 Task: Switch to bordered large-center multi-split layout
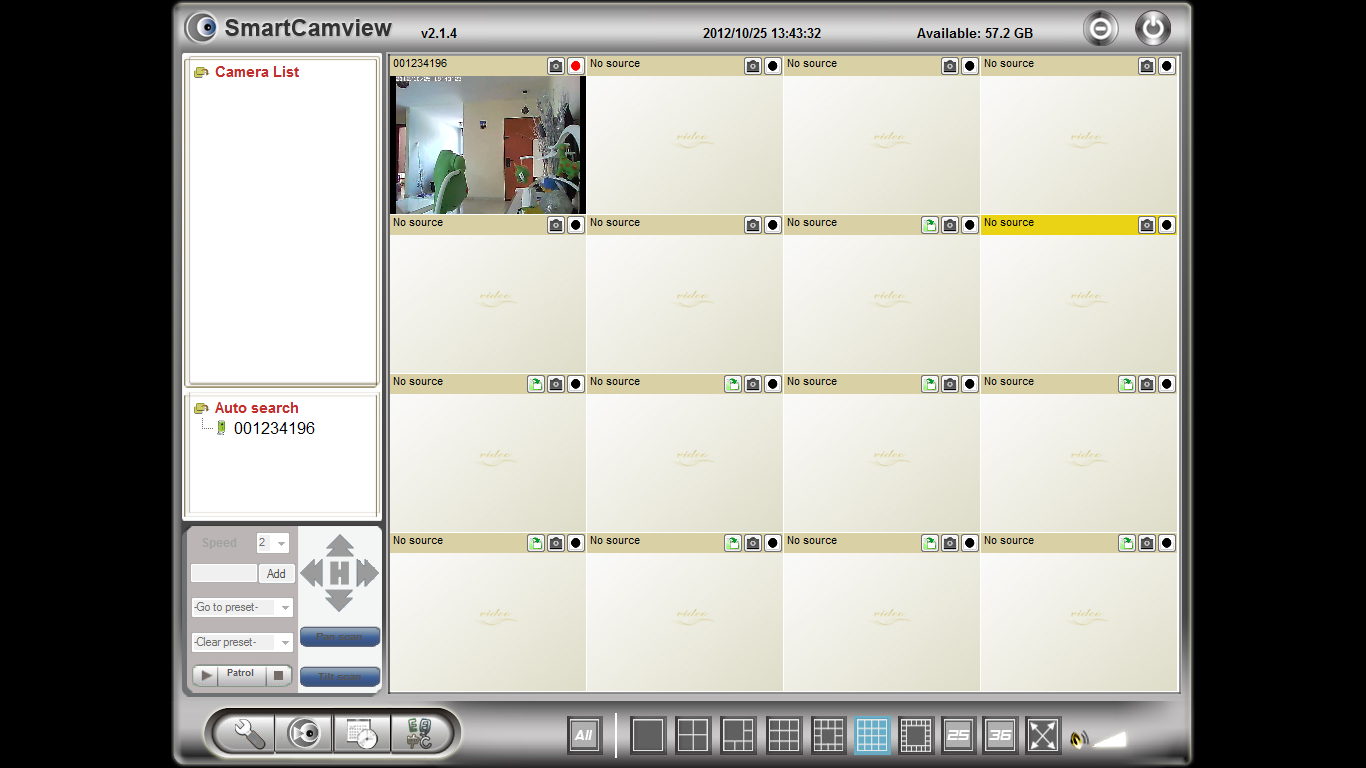tap(916, 736)
